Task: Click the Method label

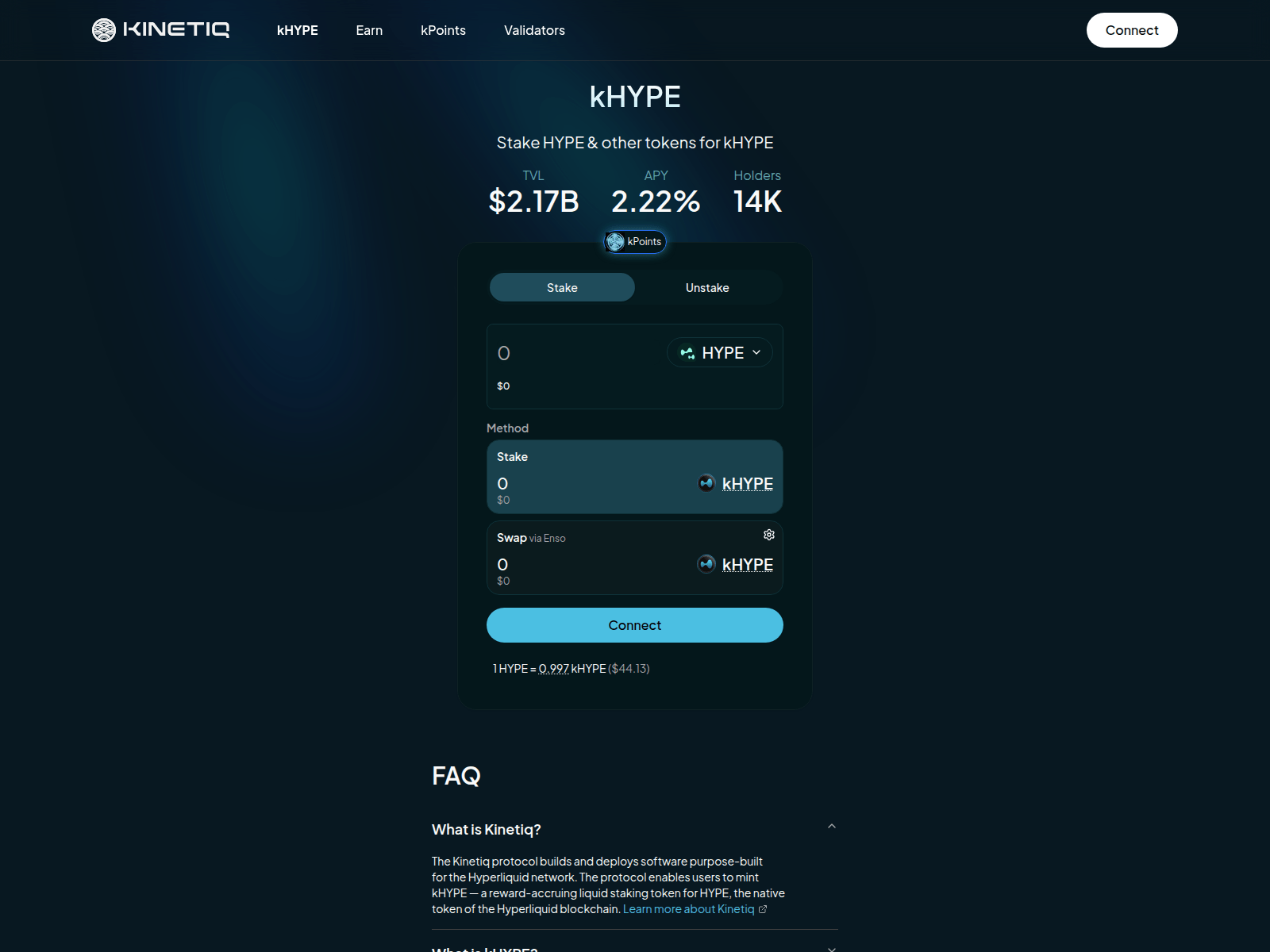Action: pyautogui.click(x=507, y=428)
